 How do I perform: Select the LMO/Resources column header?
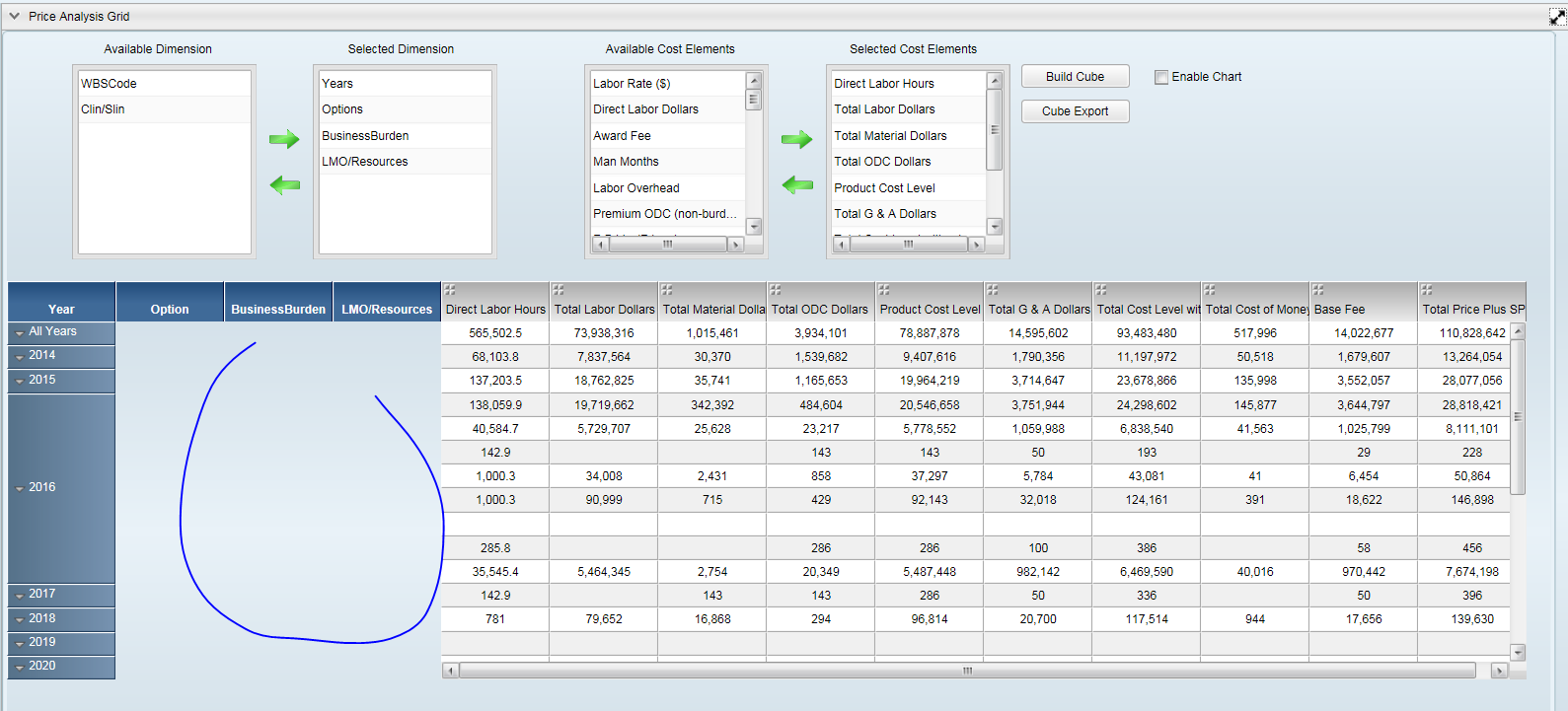pyautogui.click(x=387, y=309)
